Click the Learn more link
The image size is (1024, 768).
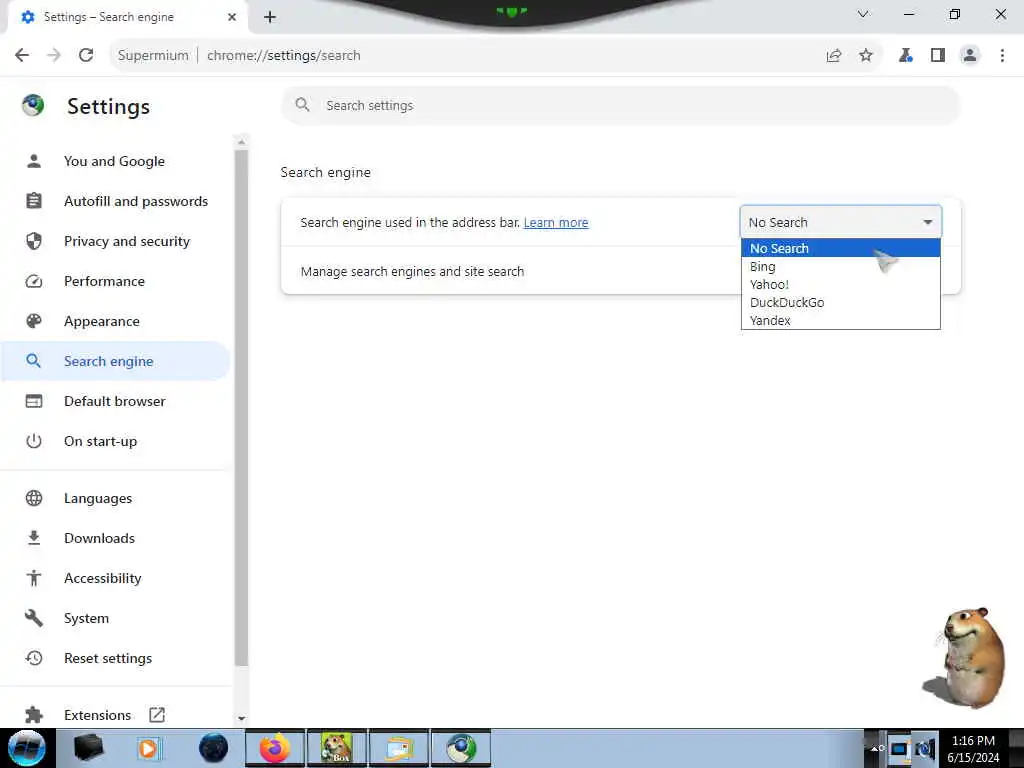click(556, 223)
